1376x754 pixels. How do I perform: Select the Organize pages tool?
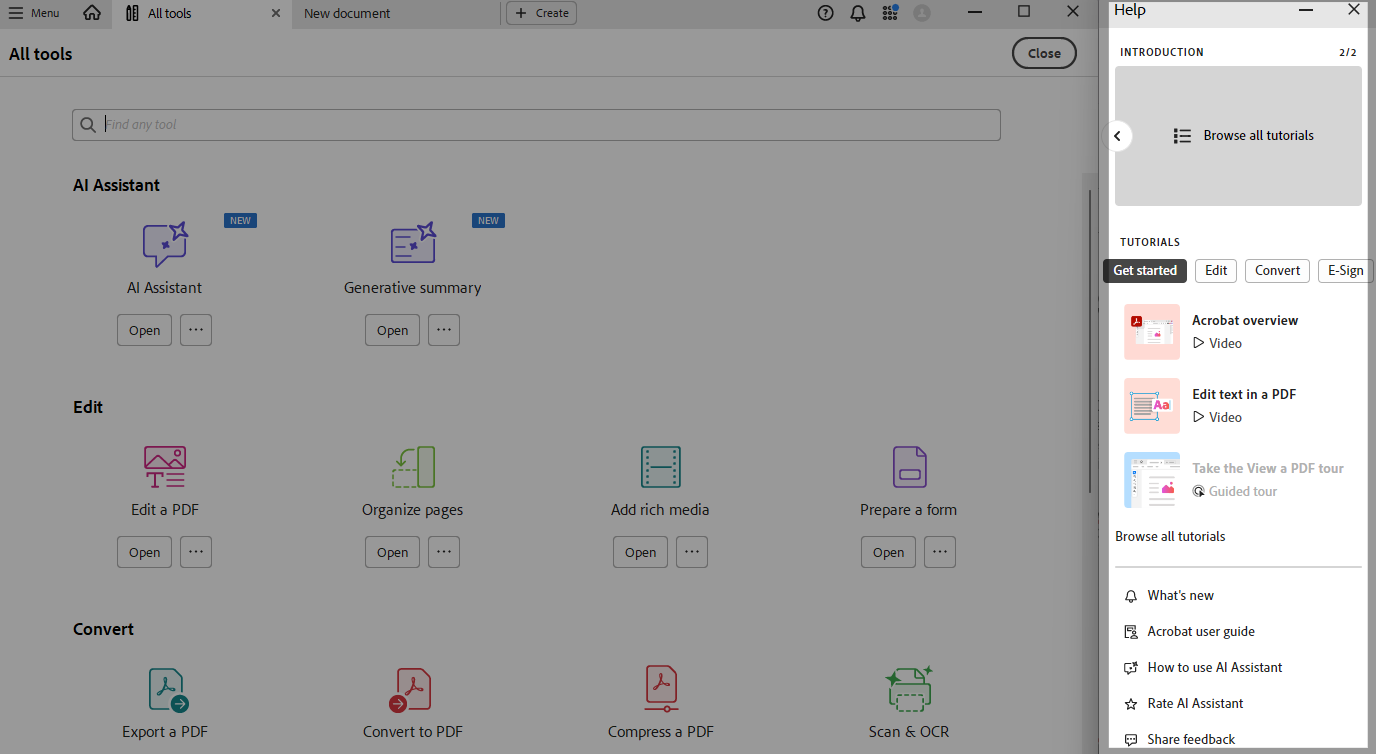pos(392,552)
